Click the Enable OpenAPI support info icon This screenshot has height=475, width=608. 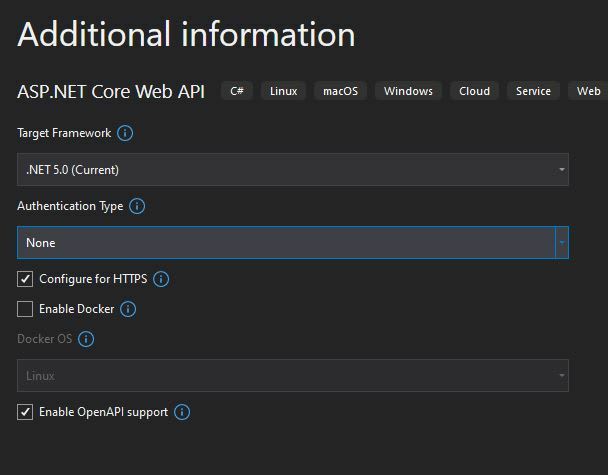[182, 412]
